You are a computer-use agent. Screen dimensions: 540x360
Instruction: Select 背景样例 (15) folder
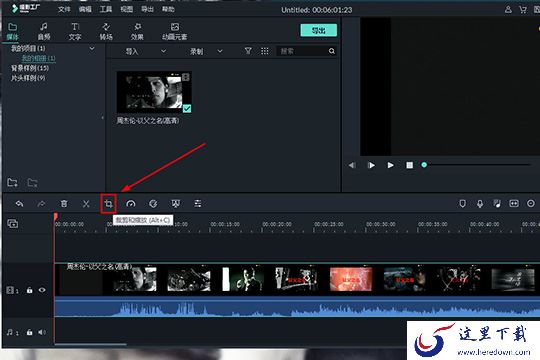[x=30, y=68]
